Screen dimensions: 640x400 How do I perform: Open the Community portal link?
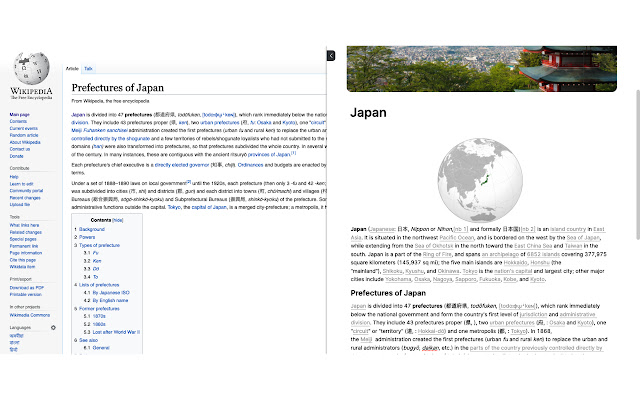pos(26,191)
